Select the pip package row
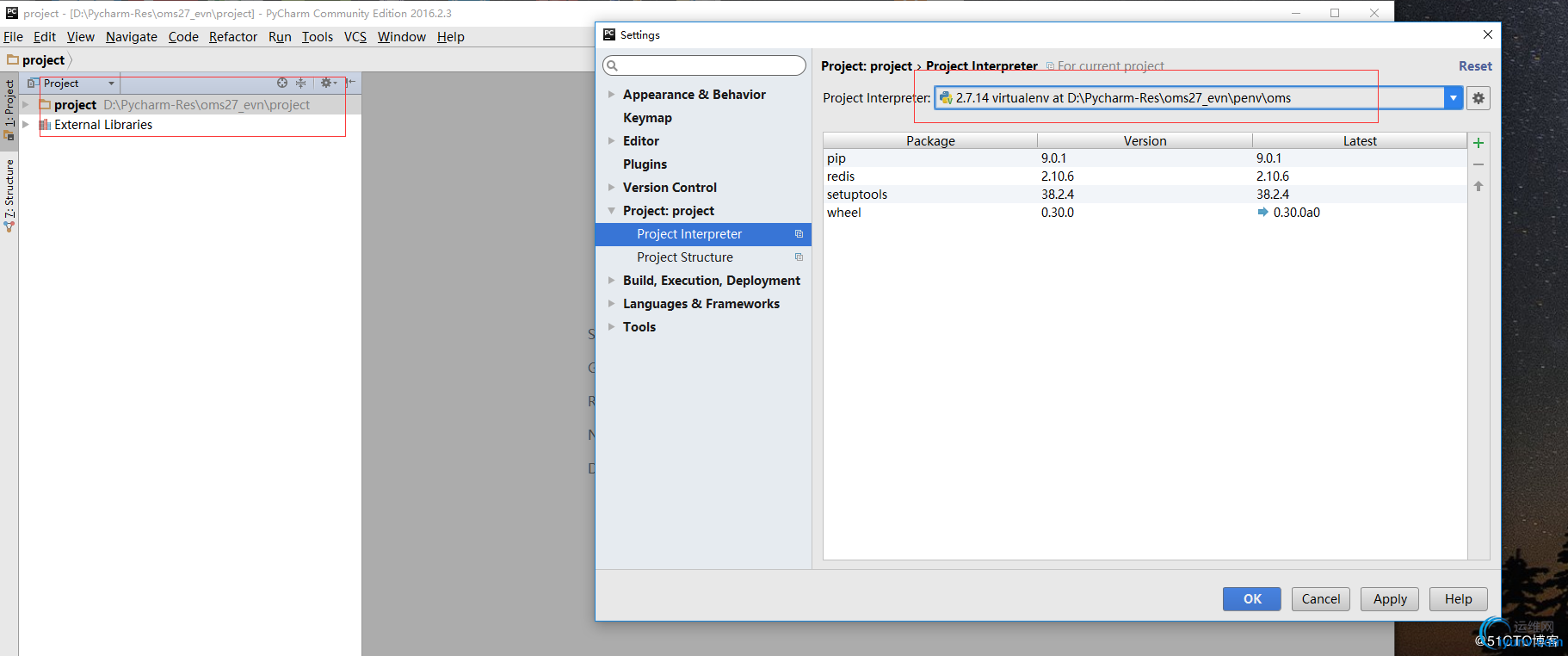Screen dimensions: 1568x656 (x=1145, y=158)
